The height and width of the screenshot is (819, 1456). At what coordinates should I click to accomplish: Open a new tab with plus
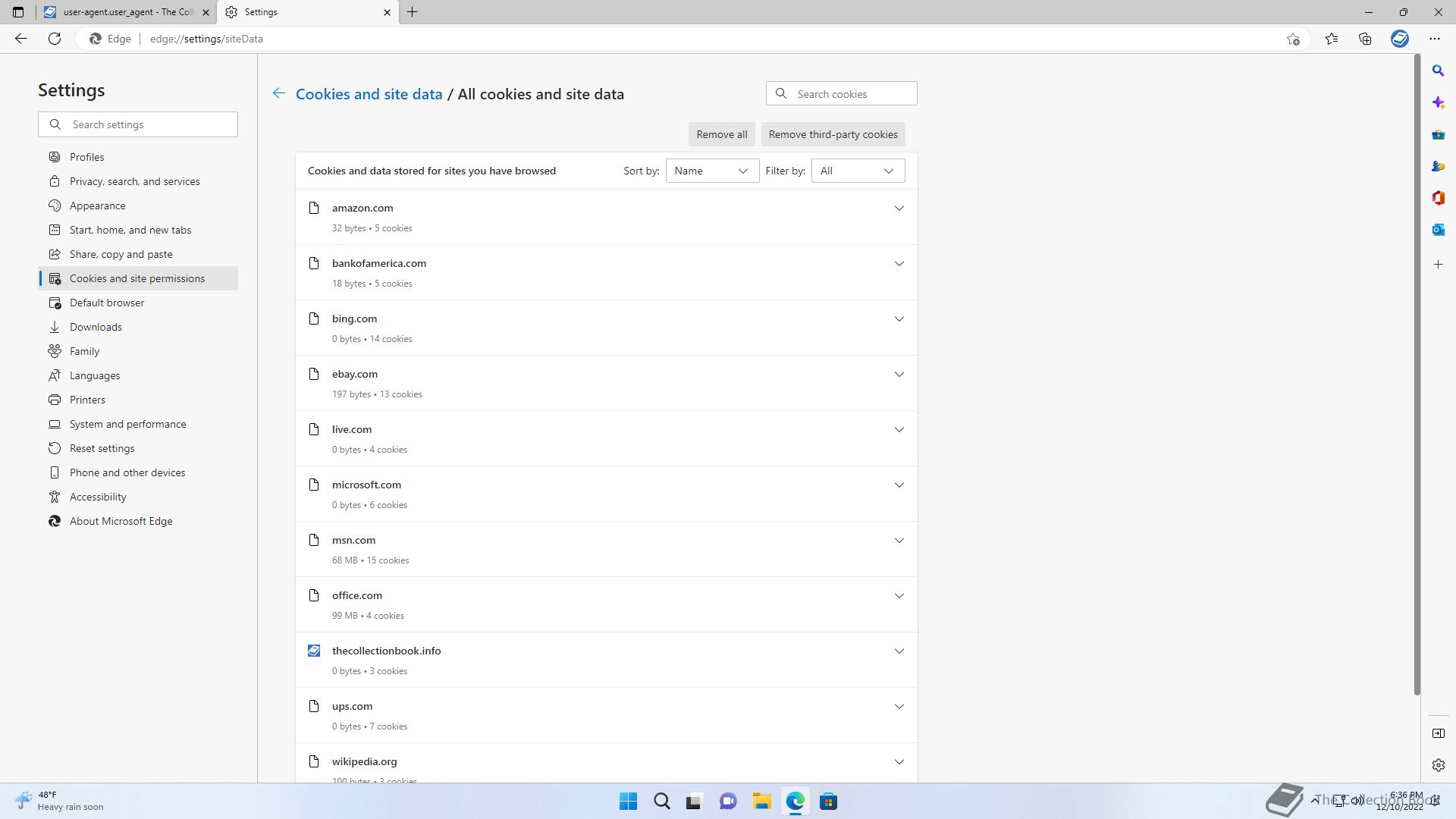[412, 12]
